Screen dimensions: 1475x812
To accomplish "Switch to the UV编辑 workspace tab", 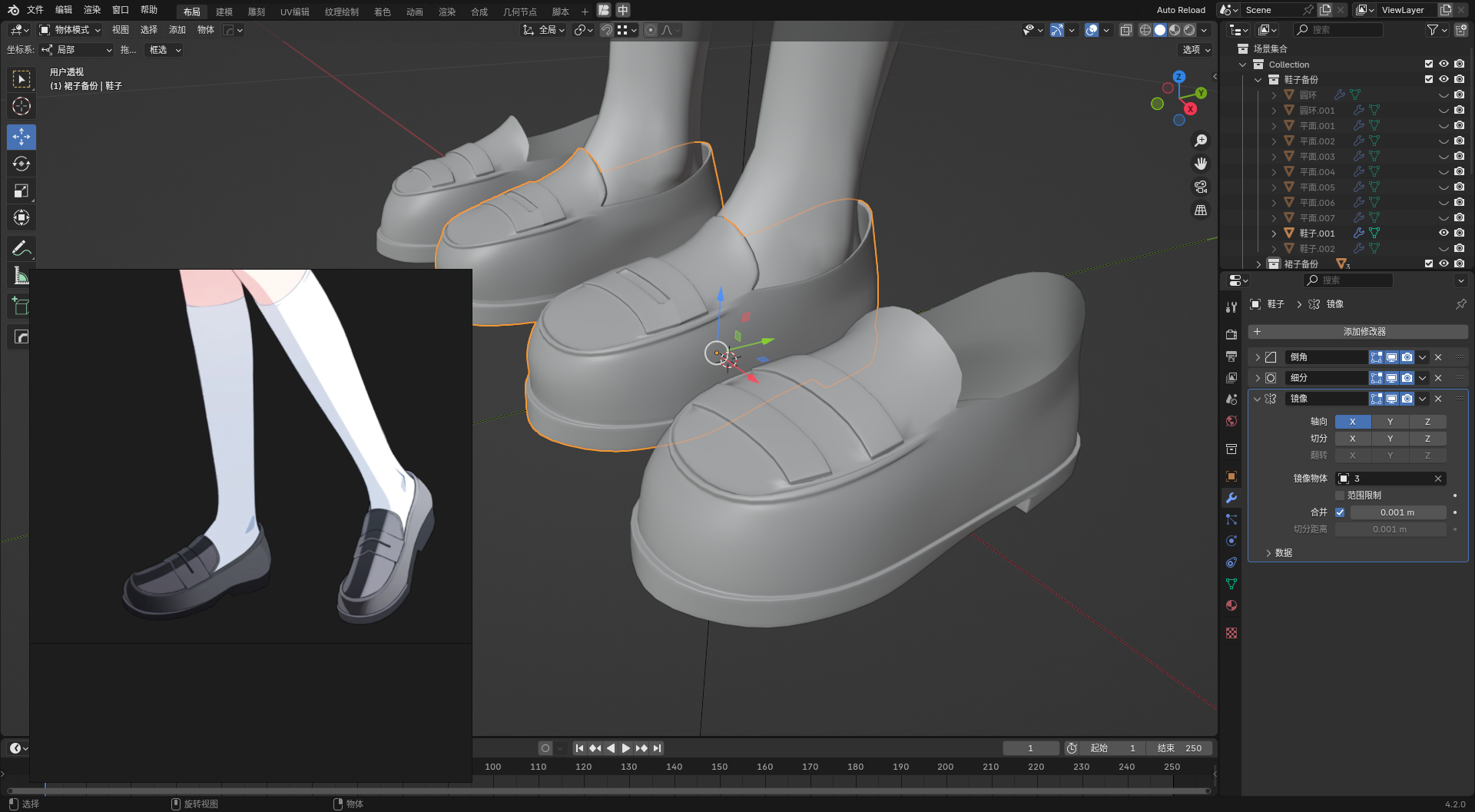I will point(294,12).
